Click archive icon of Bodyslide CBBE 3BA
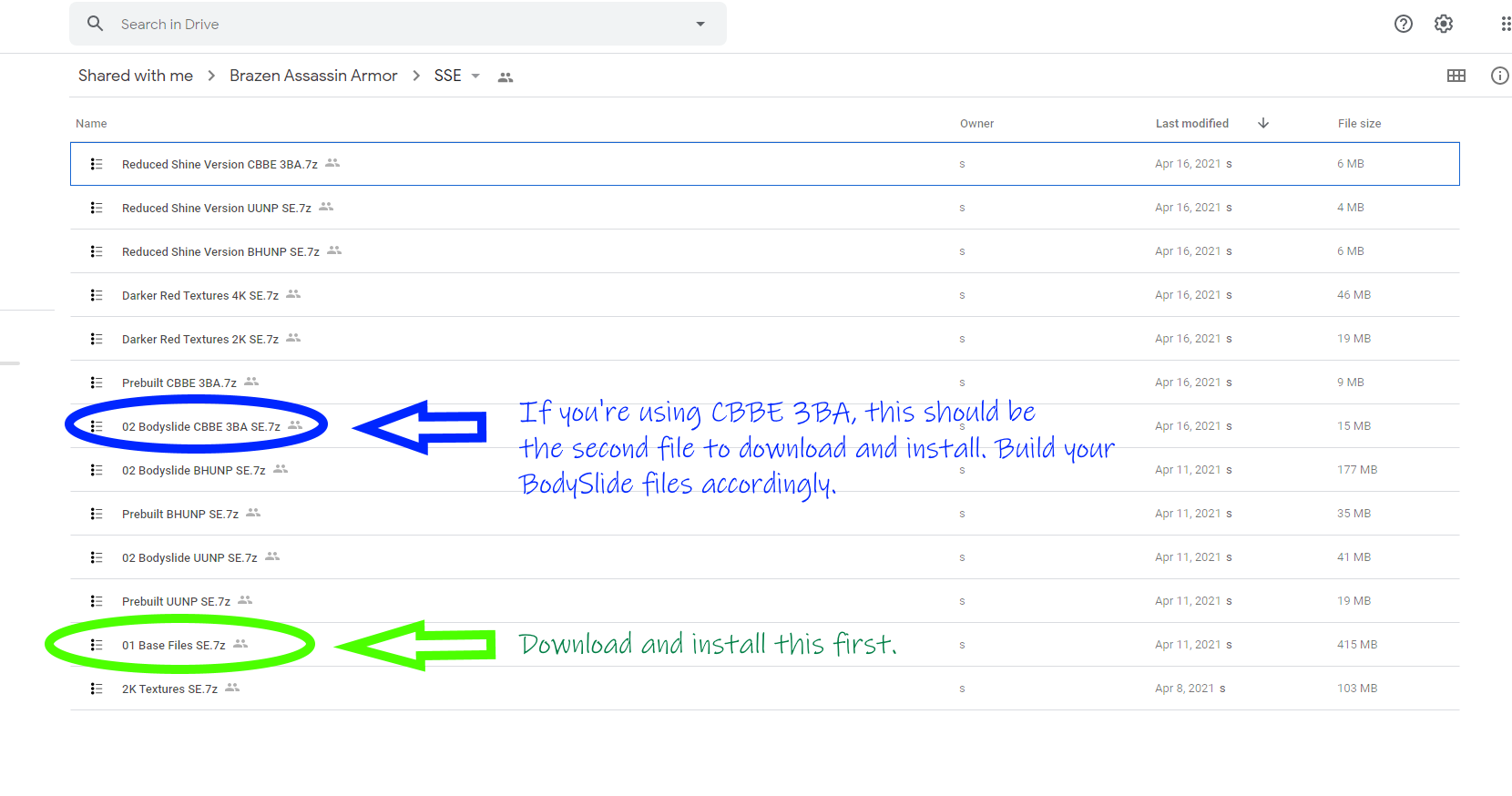The image size is (1512, 796). [x=97, y=426]
